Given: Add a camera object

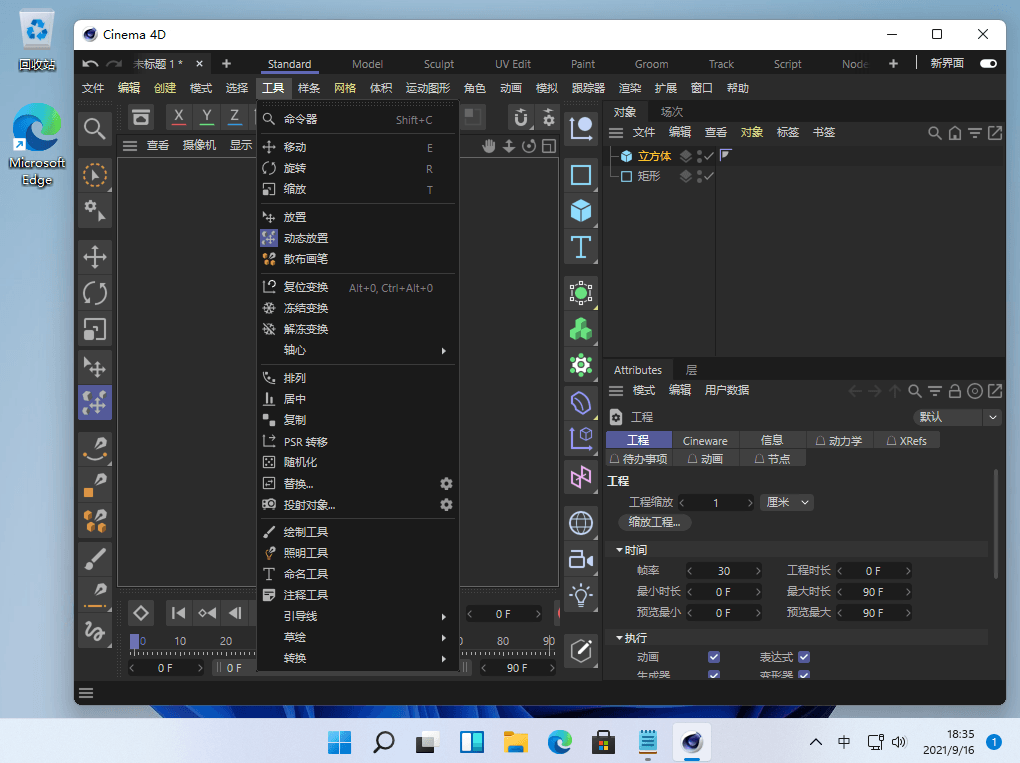Looking at the screenshot, I should coord(581,559).
